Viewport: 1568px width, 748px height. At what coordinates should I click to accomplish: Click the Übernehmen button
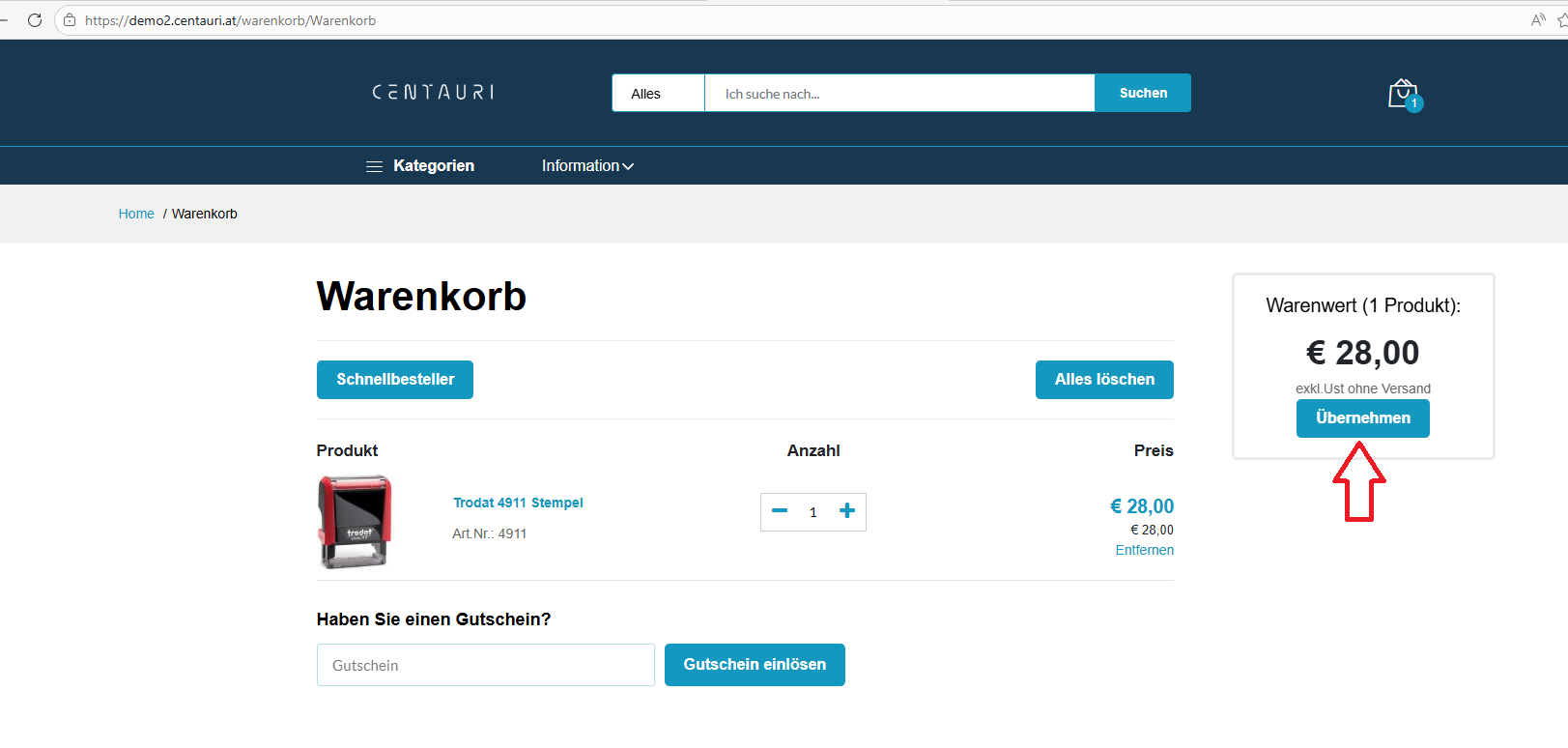(1363, 418)
